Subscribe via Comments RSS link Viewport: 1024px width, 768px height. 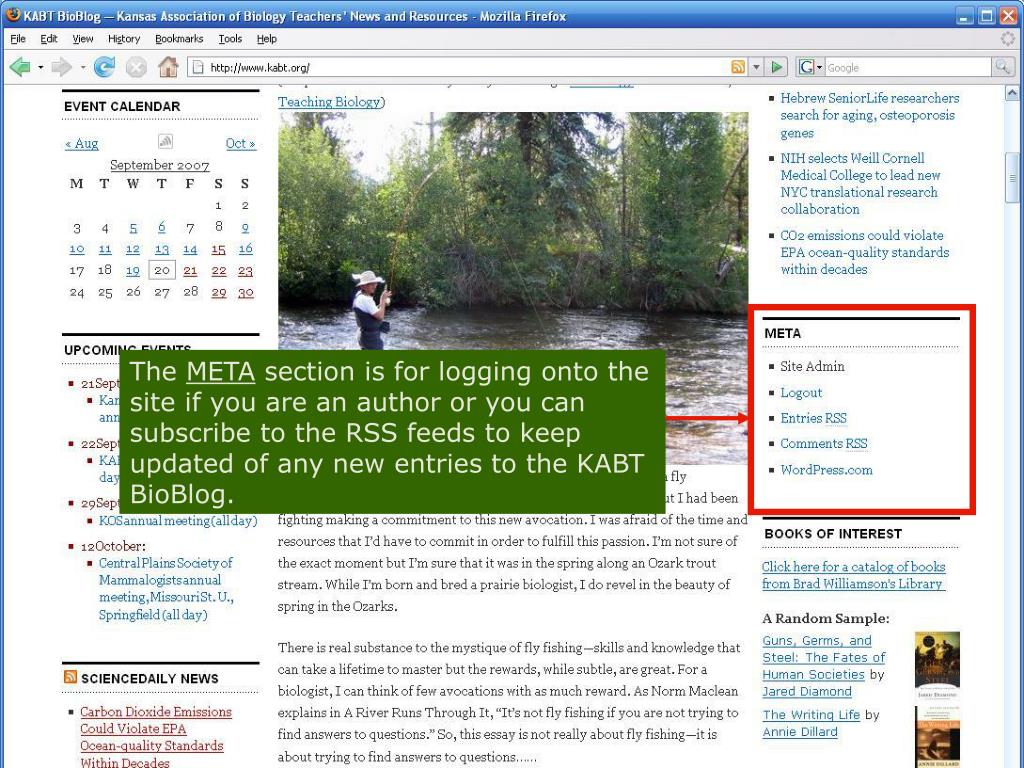point(824,443)
